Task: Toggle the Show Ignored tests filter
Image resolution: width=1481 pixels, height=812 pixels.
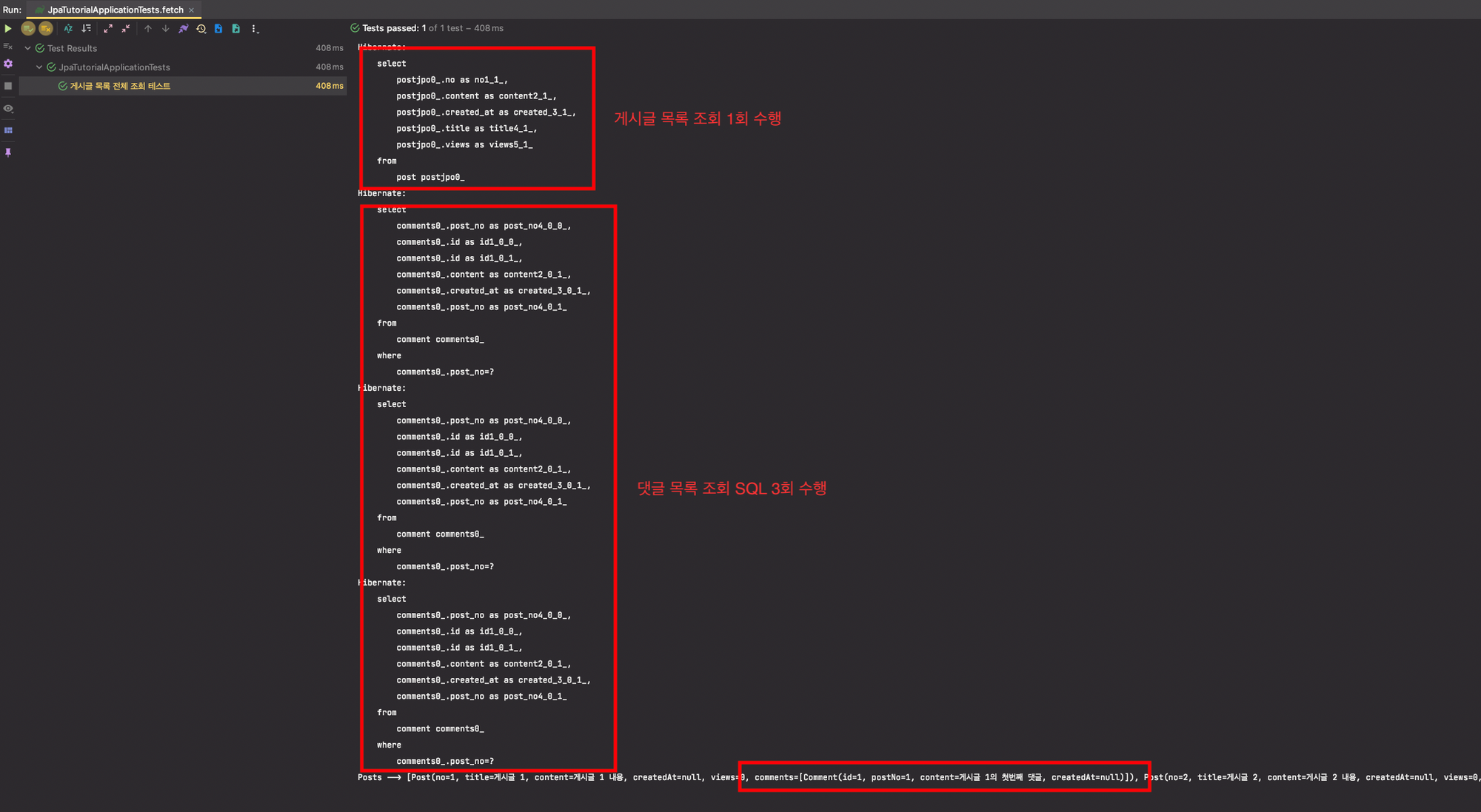Action: [46, 29]
